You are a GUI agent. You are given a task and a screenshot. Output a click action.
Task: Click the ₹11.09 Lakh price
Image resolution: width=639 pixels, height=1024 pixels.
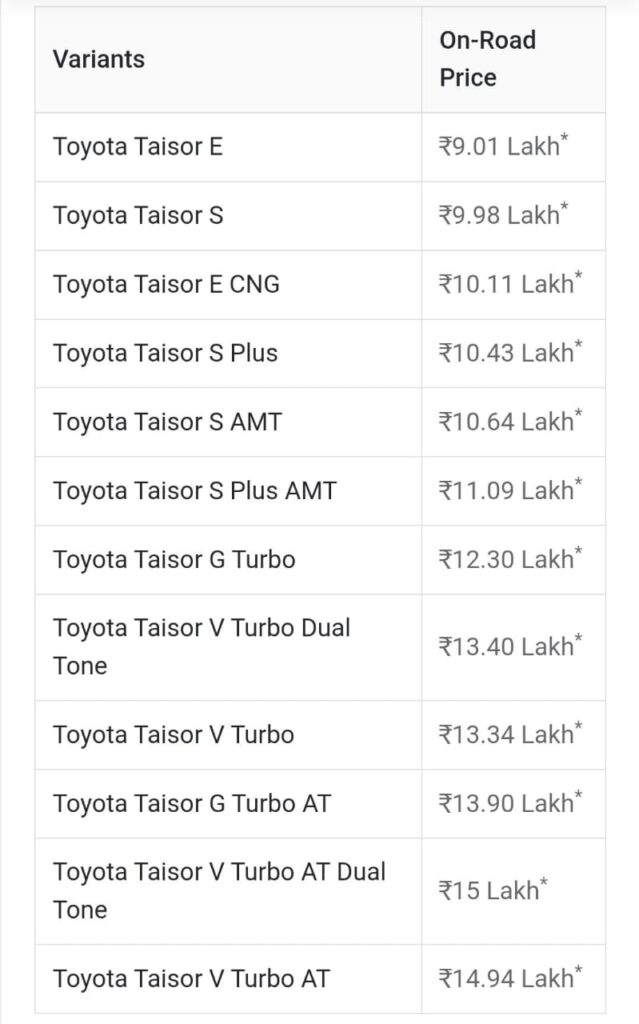tap(510, 491)
